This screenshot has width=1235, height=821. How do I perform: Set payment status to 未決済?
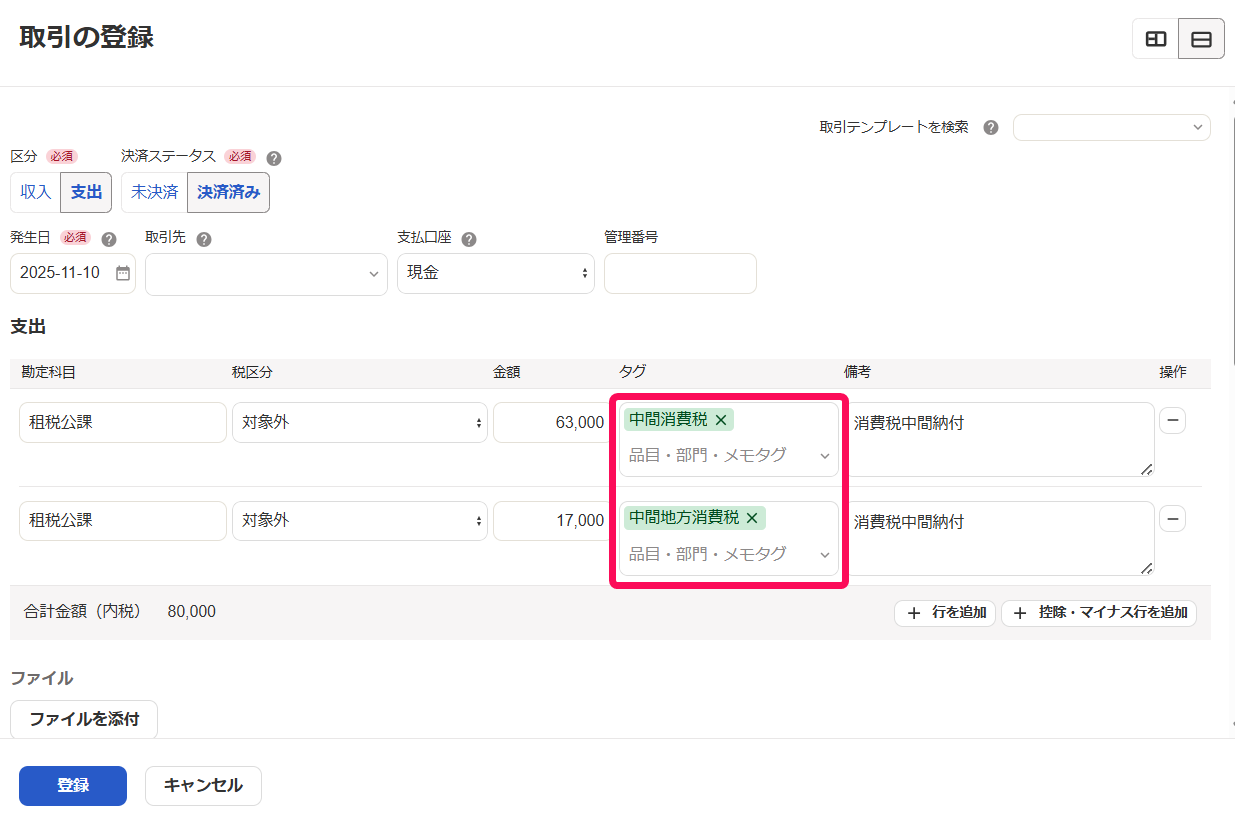[155, 192]
